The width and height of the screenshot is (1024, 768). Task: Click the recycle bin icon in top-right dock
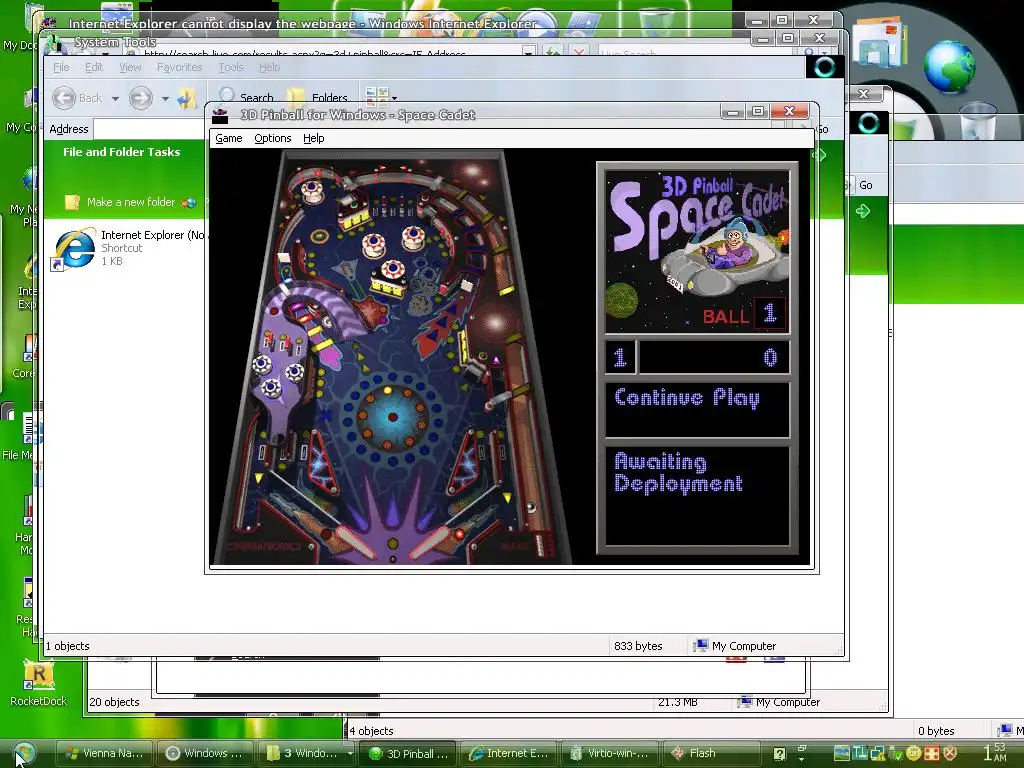(x=979, y=121)
